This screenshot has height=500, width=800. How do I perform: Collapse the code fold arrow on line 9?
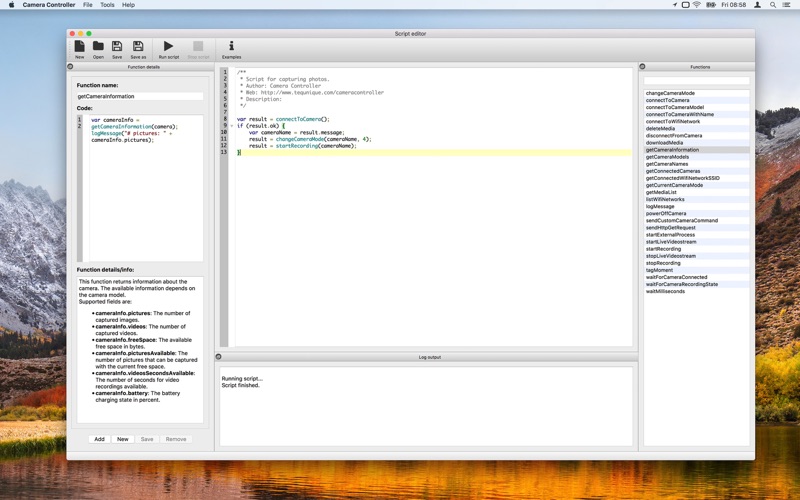(232, 126)
